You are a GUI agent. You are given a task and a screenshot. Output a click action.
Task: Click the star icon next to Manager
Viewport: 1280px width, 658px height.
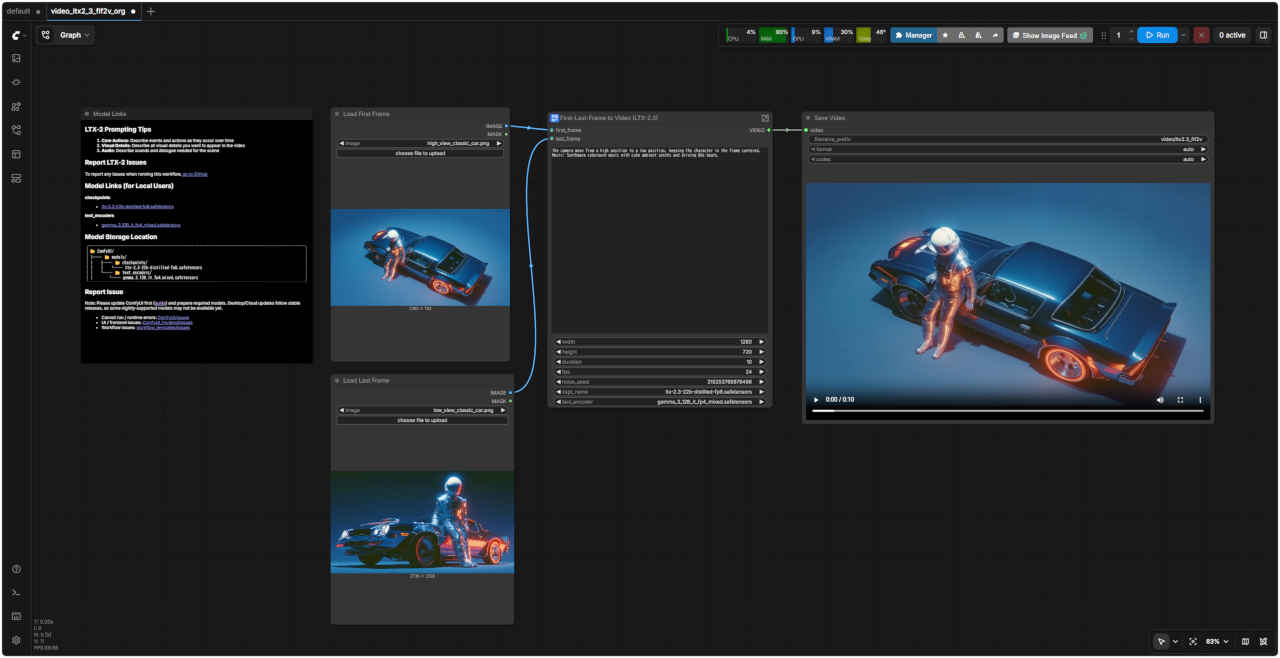click(946, 35)
